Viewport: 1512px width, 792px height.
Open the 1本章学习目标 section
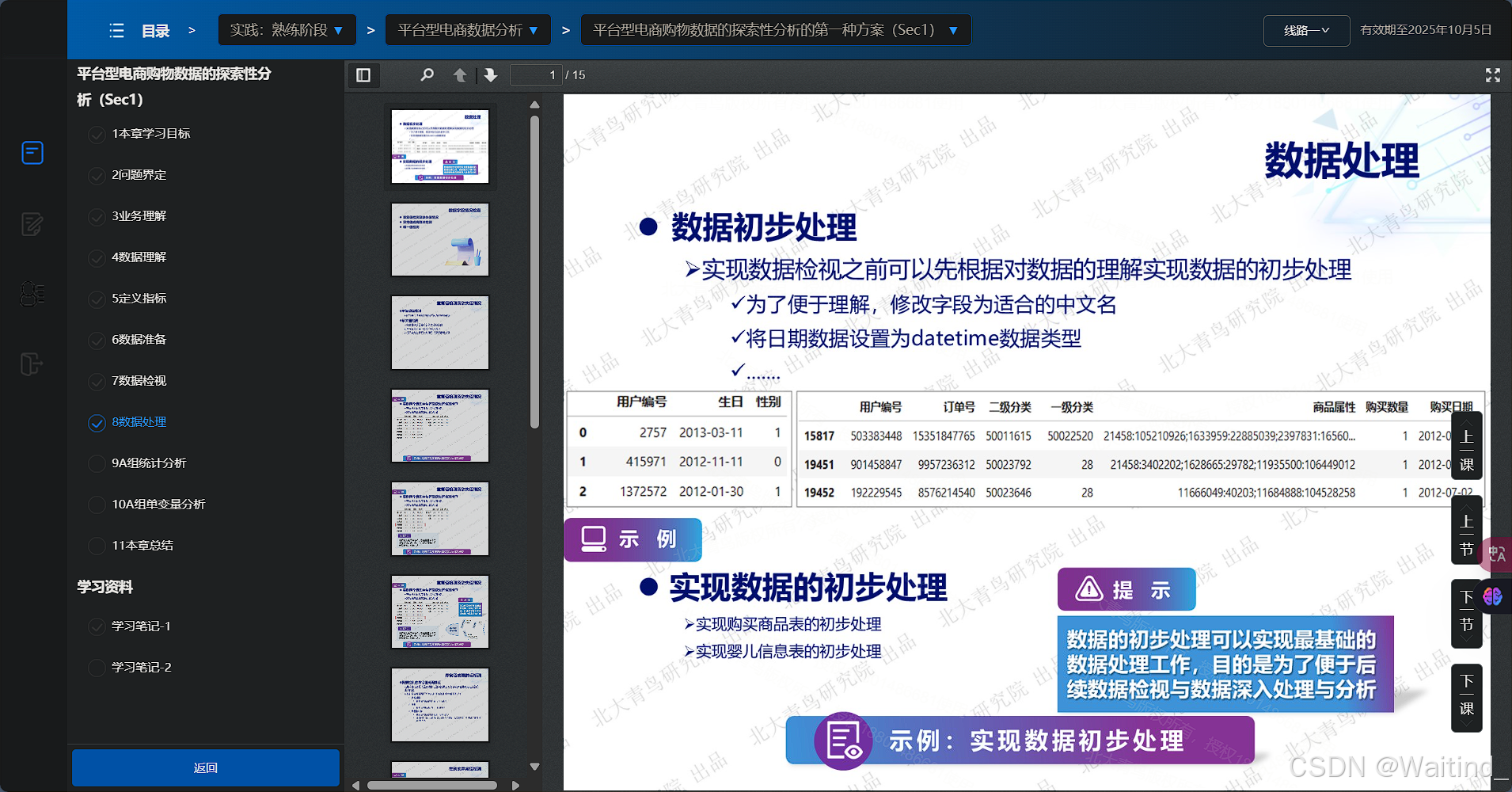pyautogui.click(x=151, y=133)
